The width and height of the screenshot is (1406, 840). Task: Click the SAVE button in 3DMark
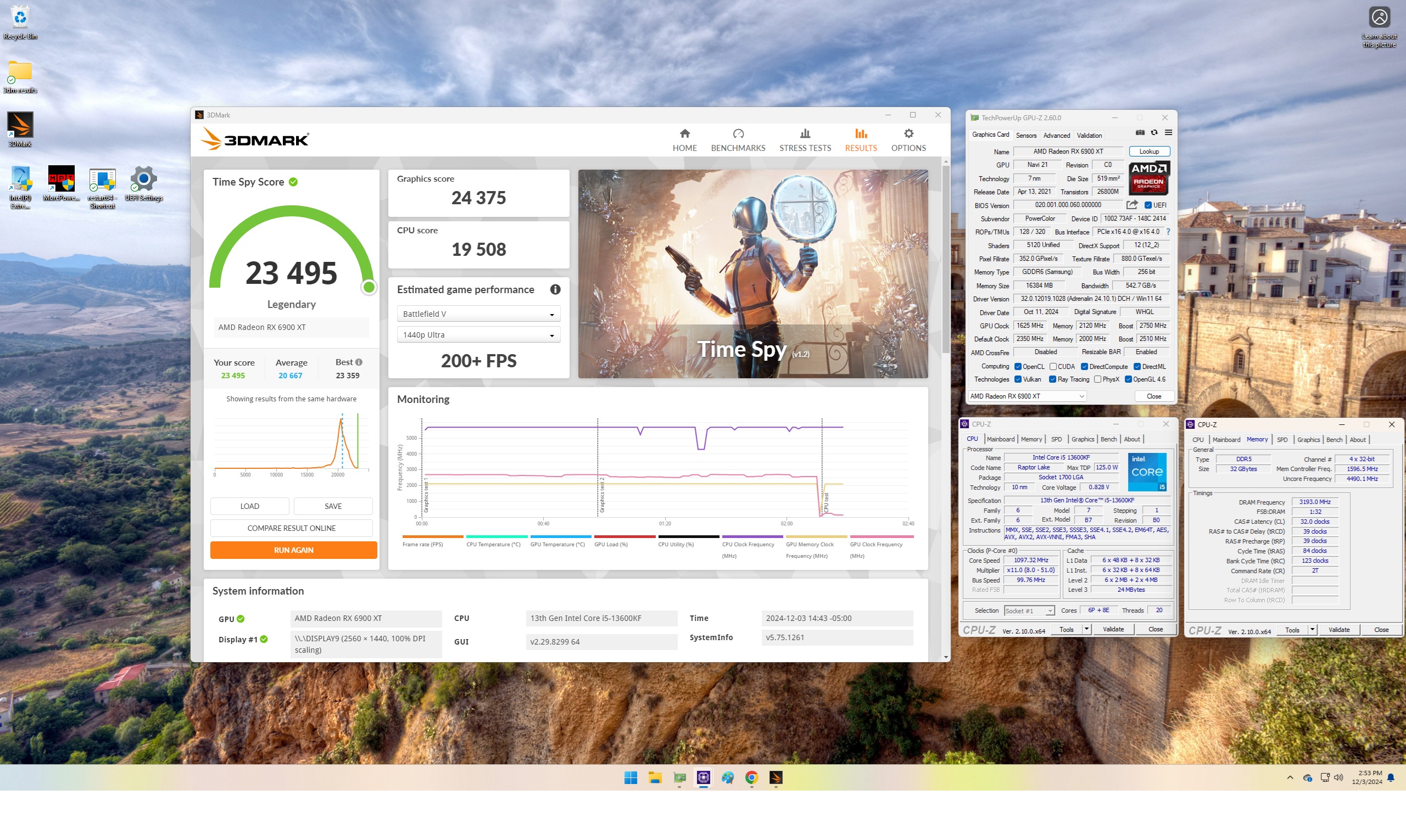point(333,506)
